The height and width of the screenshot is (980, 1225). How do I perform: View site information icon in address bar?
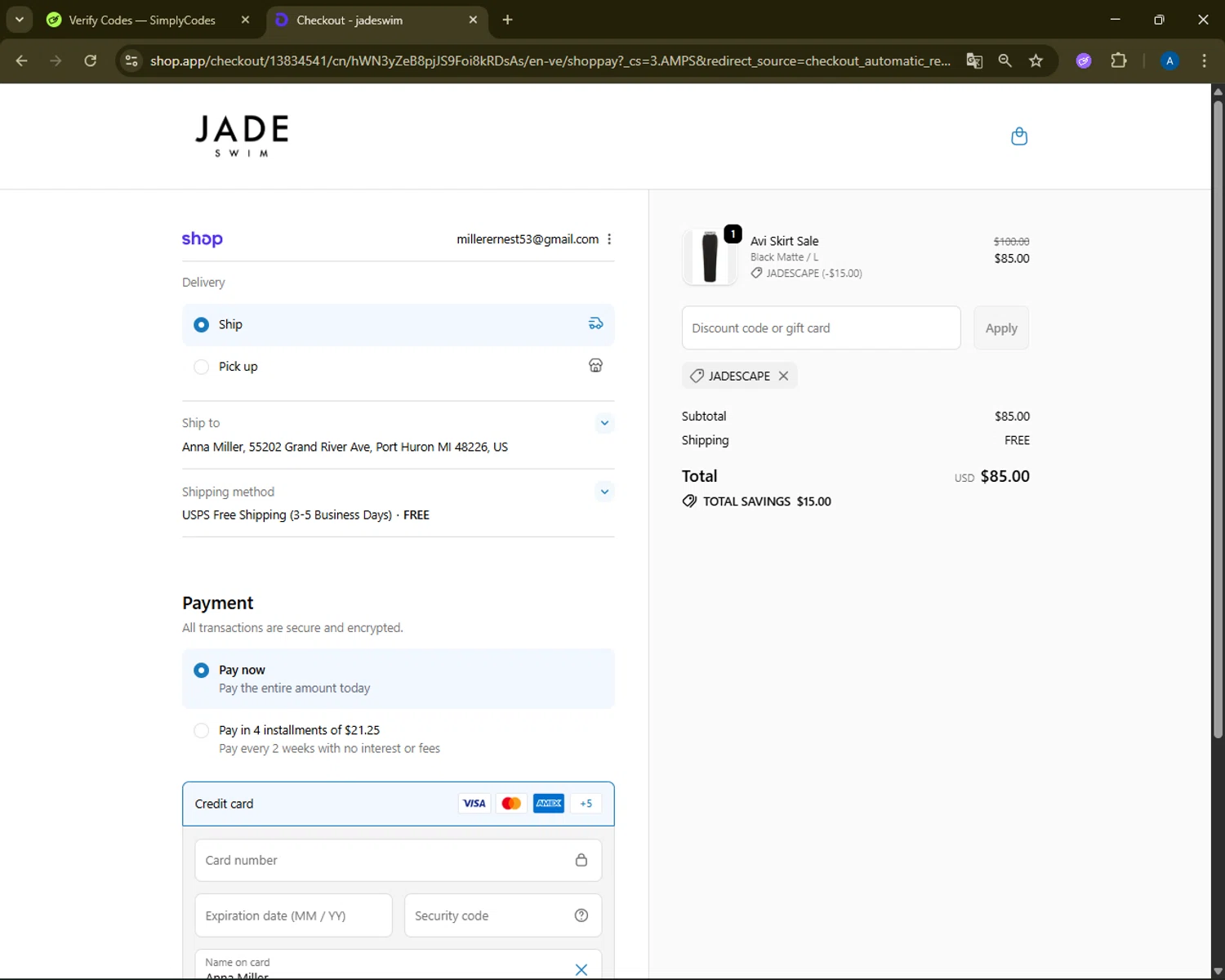(131, 61)
